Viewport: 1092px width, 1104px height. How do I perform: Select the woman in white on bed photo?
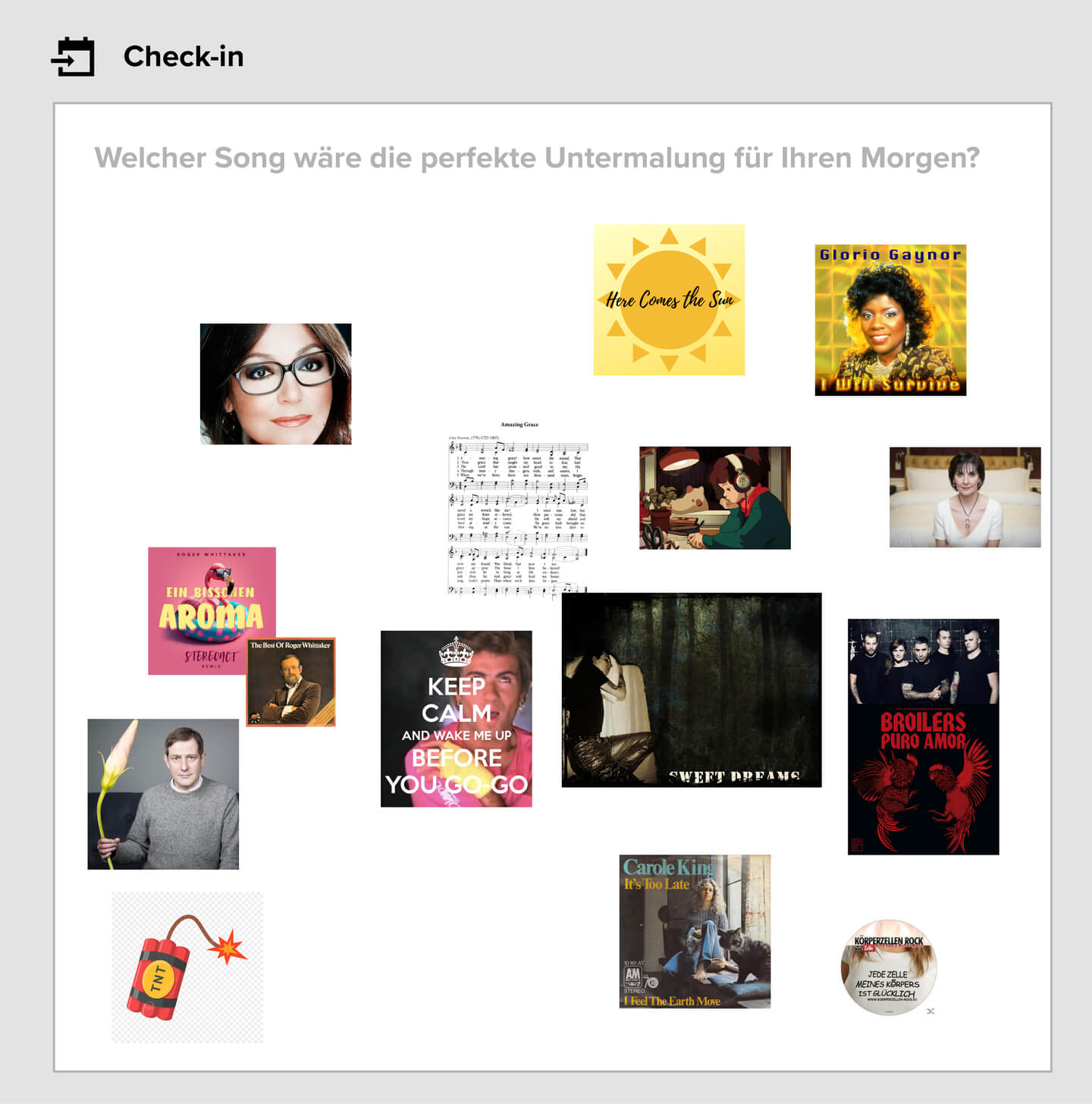965,497
